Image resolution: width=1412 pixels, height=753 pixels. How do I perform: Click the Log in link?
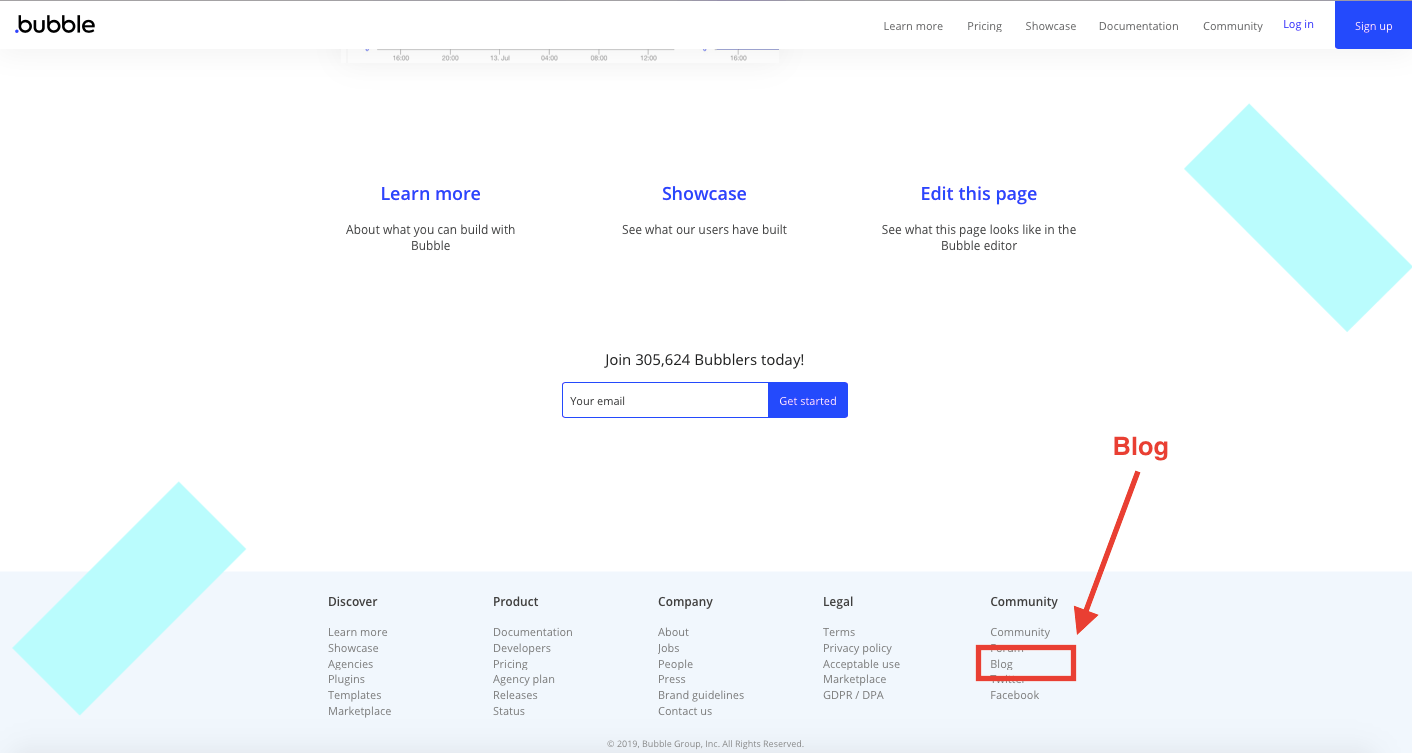(x=1298, y=23)
